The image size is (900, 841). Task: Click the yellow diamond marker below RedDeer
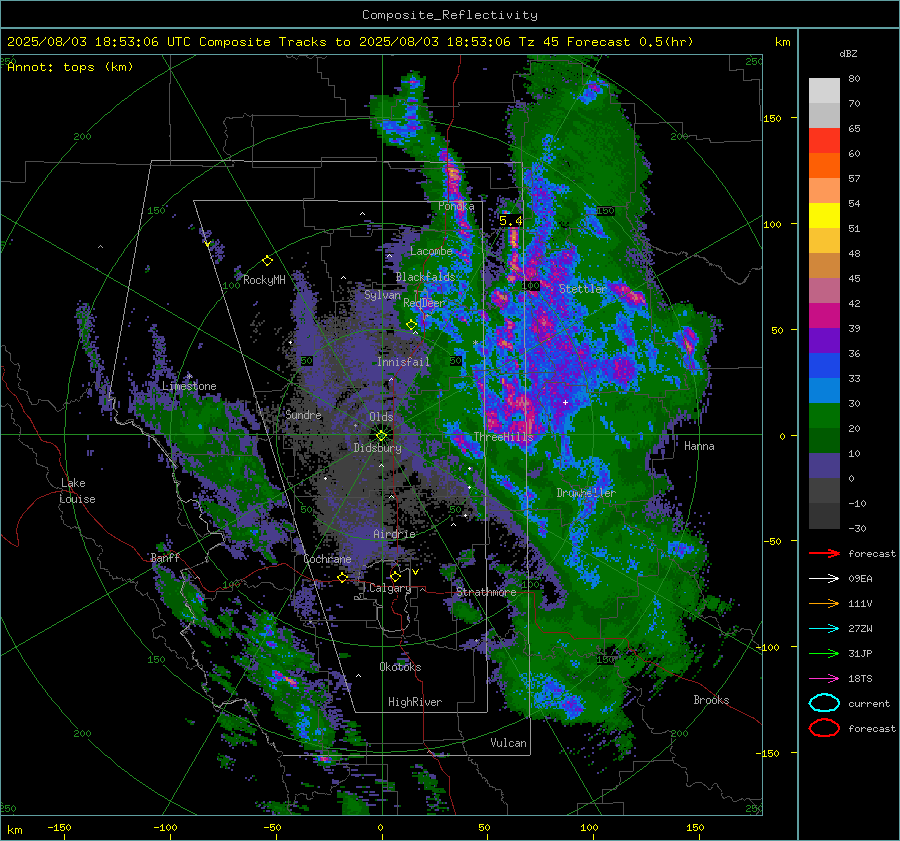click(411, 325)
